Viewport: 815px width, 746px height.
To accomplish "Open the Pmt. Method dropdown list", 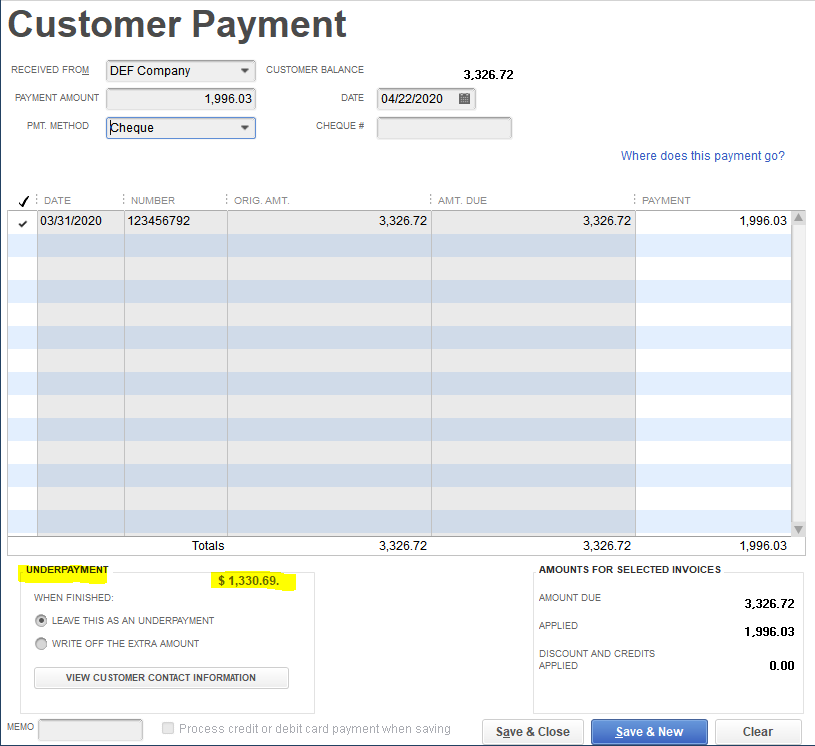I will pyautogui.click(x=245, y=128).
